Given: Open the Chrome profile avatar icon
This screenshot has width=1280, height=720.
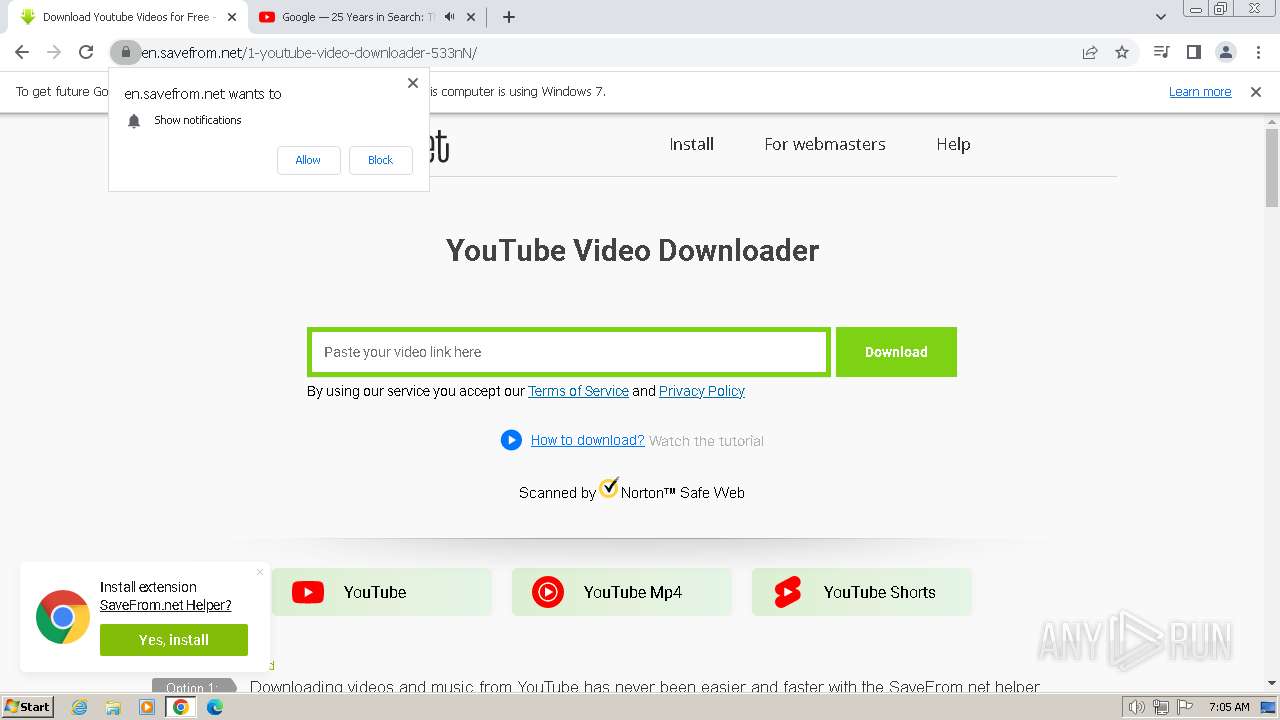Looking at the screenshot, I should pos(1225,52).
